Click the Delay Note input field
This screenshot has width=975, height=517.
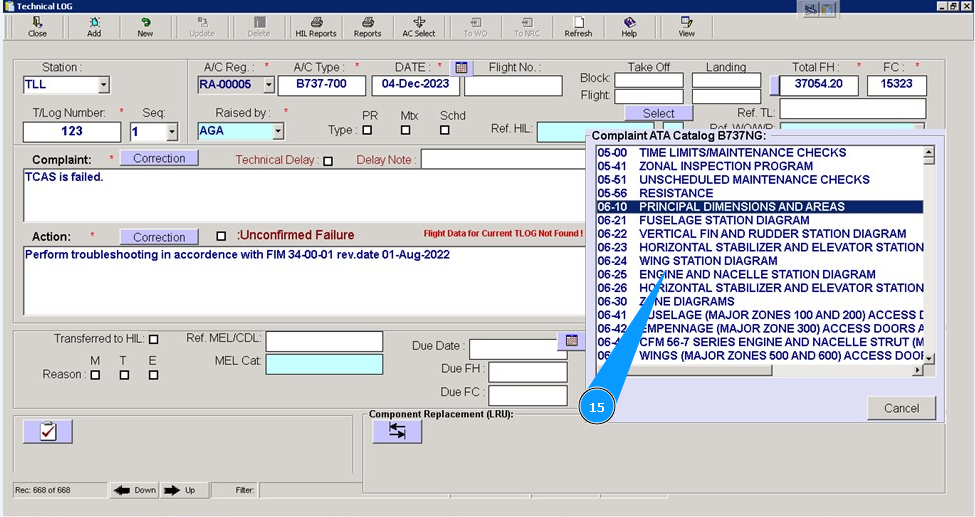[504, 159]
